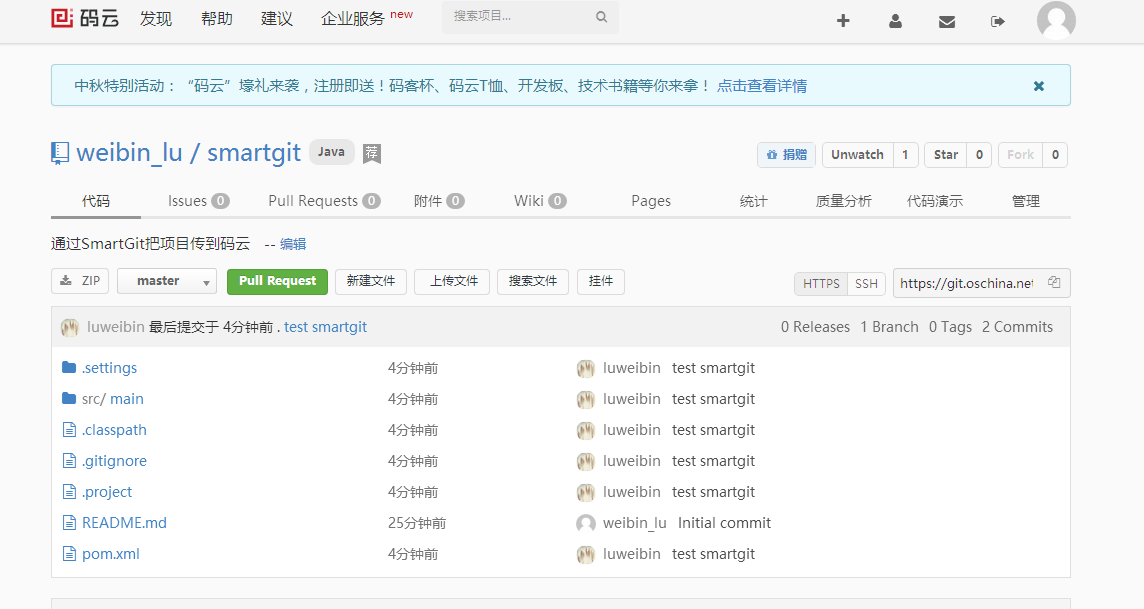Screen dimensions: 1144x609
Task: Click luweibin avatar in pom.xml row
Action: pos(586,554)
